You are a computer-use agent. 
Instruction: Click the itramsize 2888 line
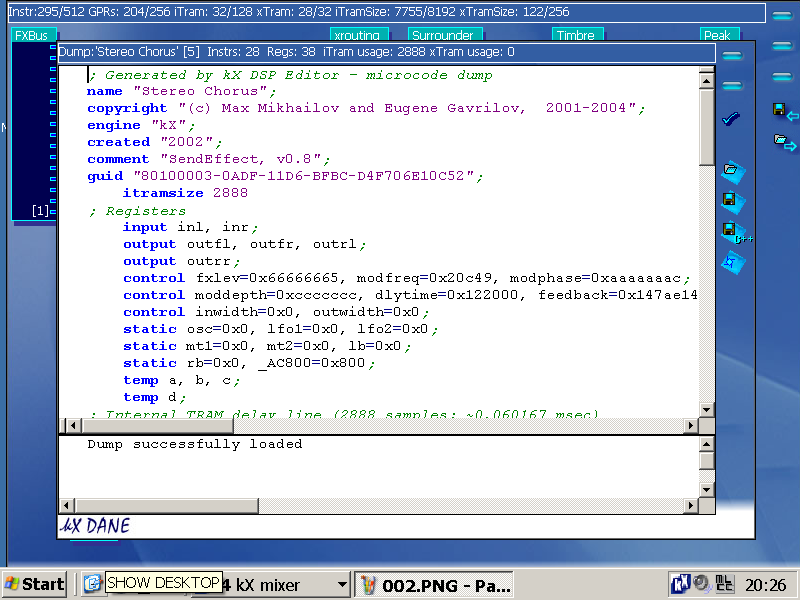click(185, 193)
